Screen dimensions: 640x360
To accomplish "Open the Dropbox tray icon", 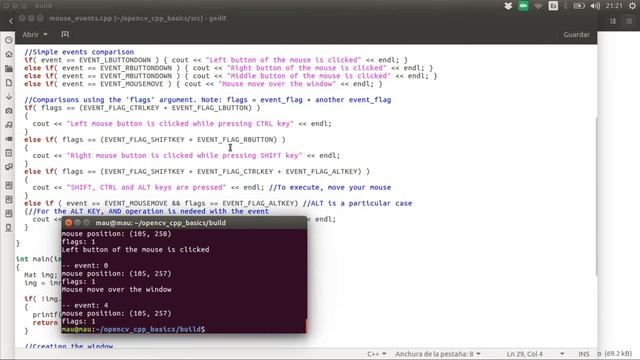I will pyautogui.click(x=508, y=6).
